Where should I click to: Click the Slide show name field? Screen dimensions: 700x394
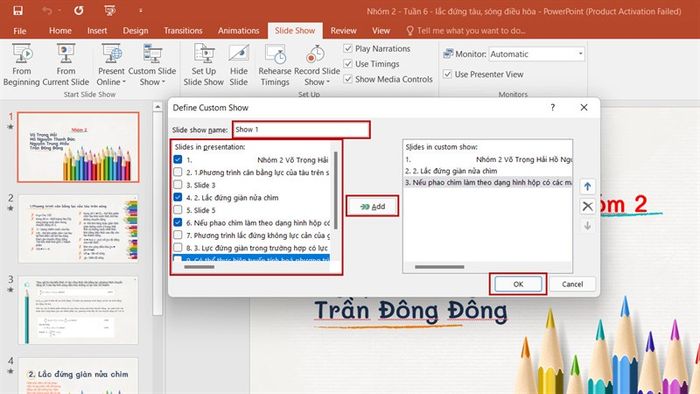(x=301, y=129)
